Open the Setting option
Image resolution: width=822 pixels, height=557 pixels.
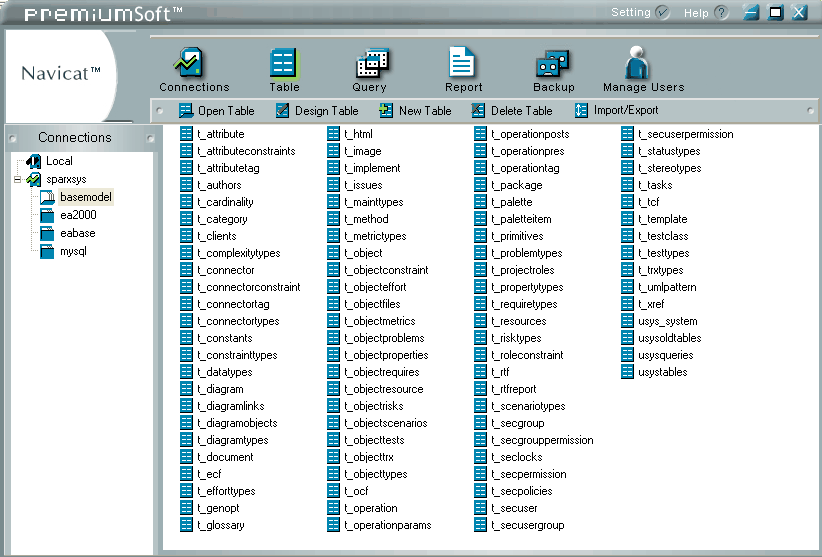point(640,12)
